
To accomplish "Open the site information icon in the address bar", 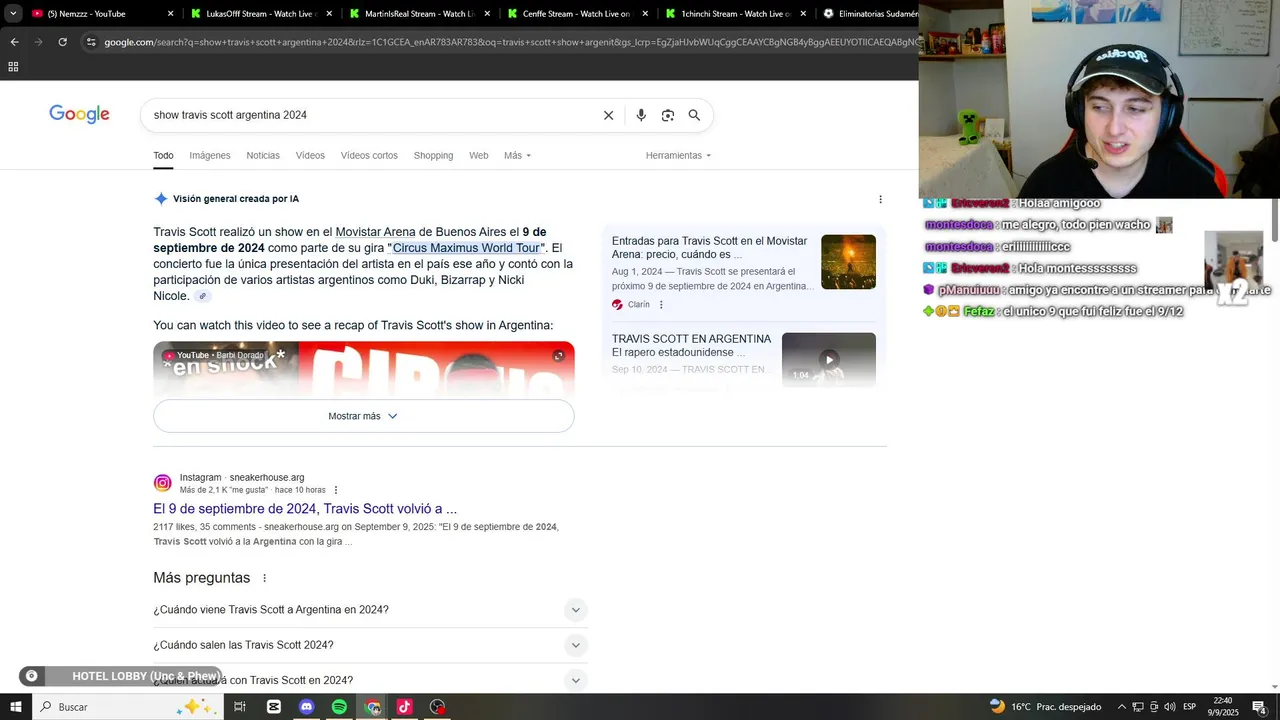I will click(91, 42).
